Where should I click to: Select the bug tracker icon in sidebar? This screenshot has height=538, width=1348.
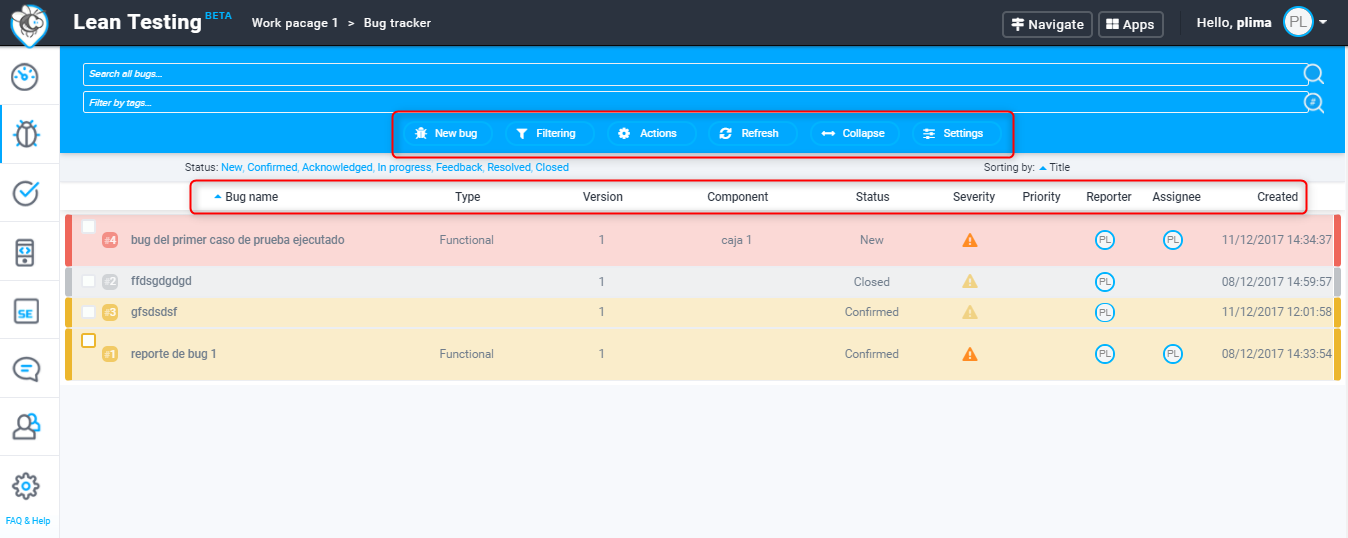tap(25, 134)
